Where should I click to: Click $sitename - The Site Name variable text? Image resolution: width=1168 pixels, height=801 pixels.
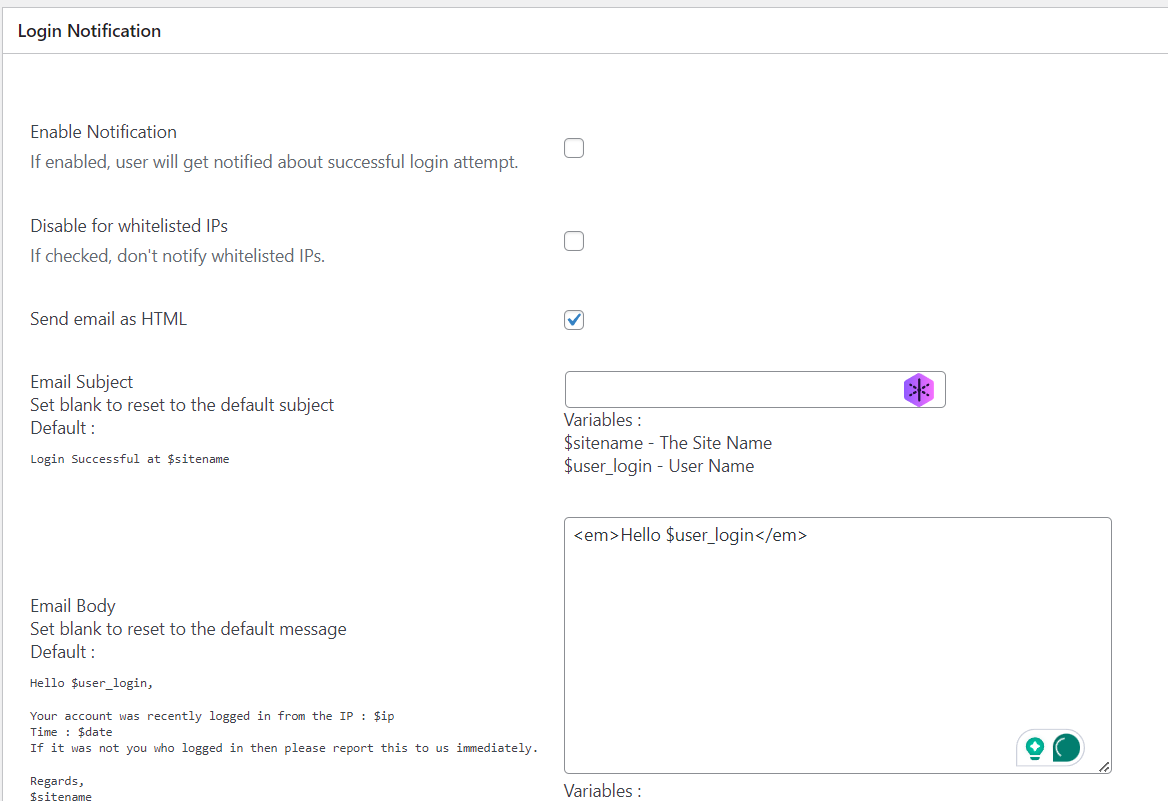click(x=667, y=443)
